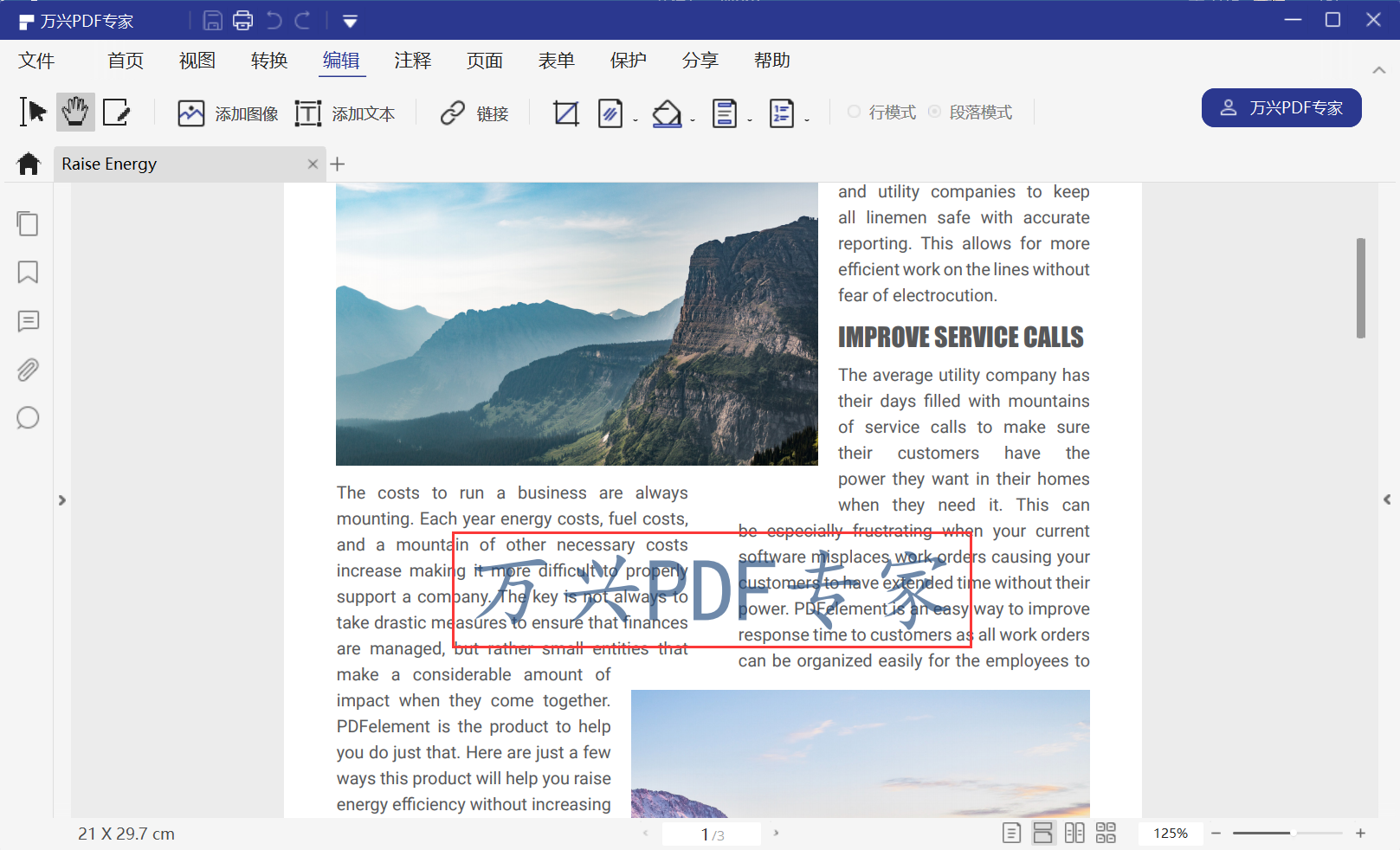The width and height of the screenshot is (1400, 850).
Task: Expand the header footer dropdown arrow
Action: (749, 120)
